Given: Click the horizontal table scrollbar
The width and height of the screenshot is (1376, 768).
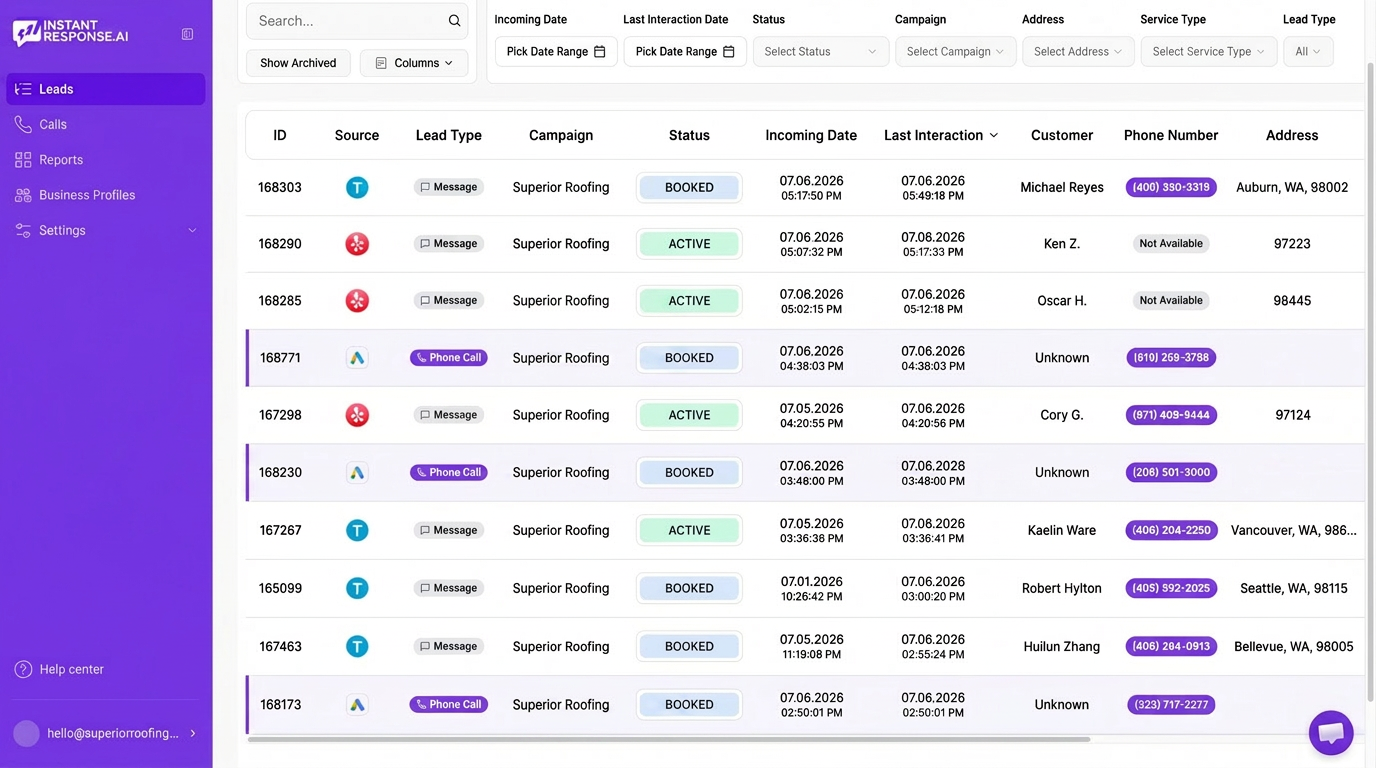Looking at the screenshot, I should [x=668, y=740].
